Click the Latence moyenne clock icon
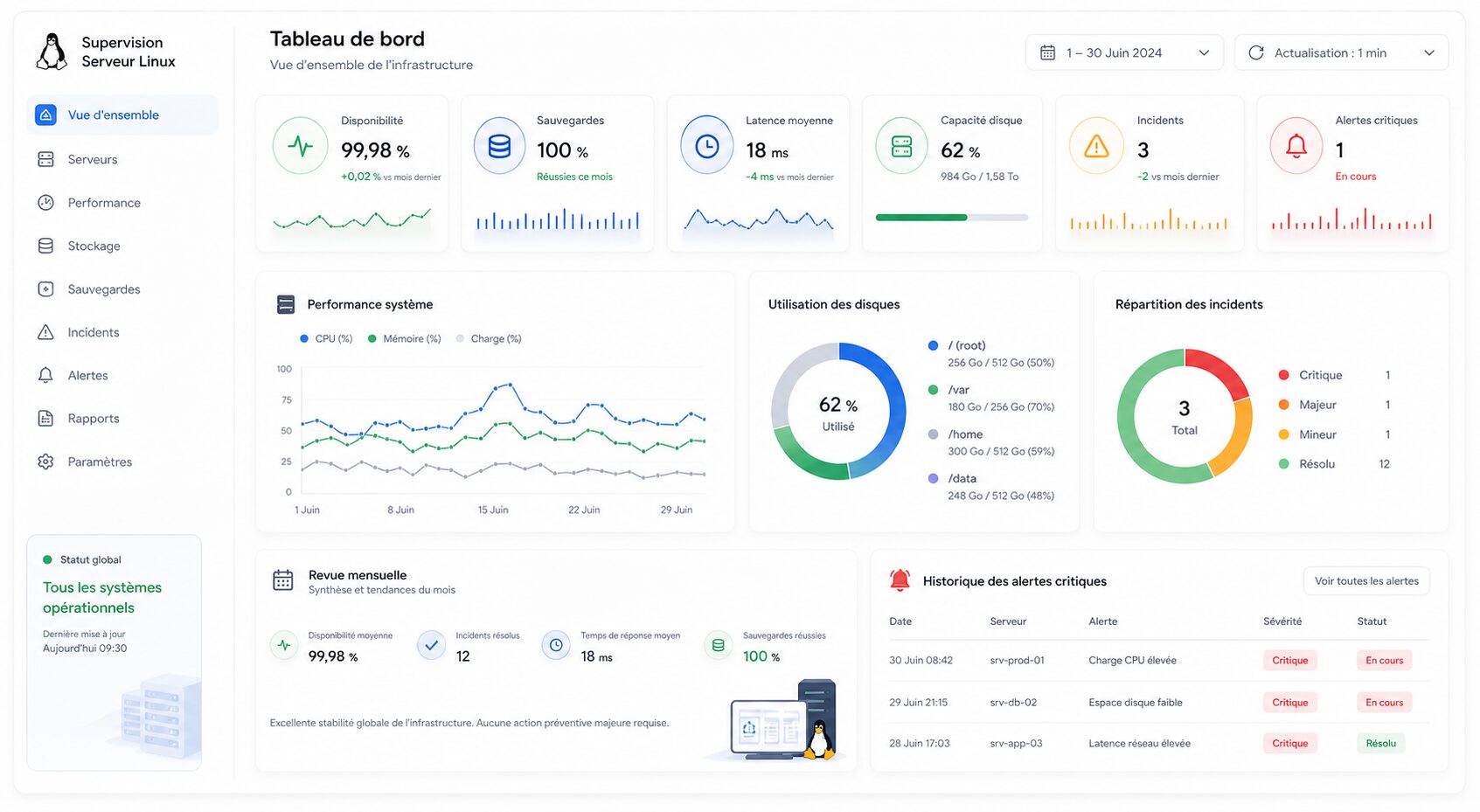 [706, 146]
